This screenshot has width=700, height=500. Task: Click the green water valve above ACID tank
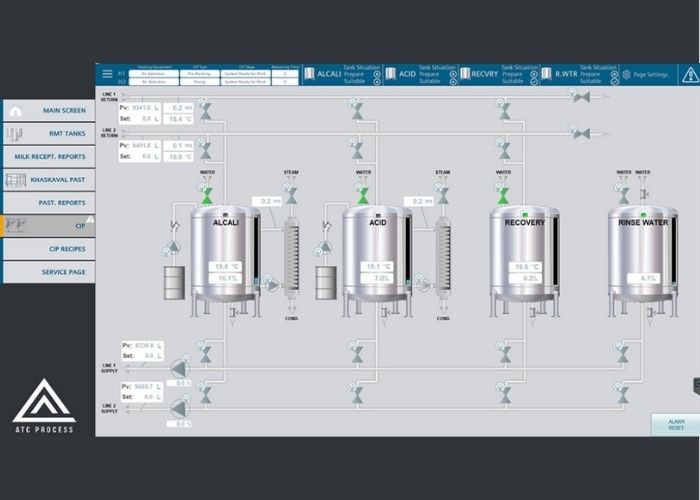click(x=363, y=198)
